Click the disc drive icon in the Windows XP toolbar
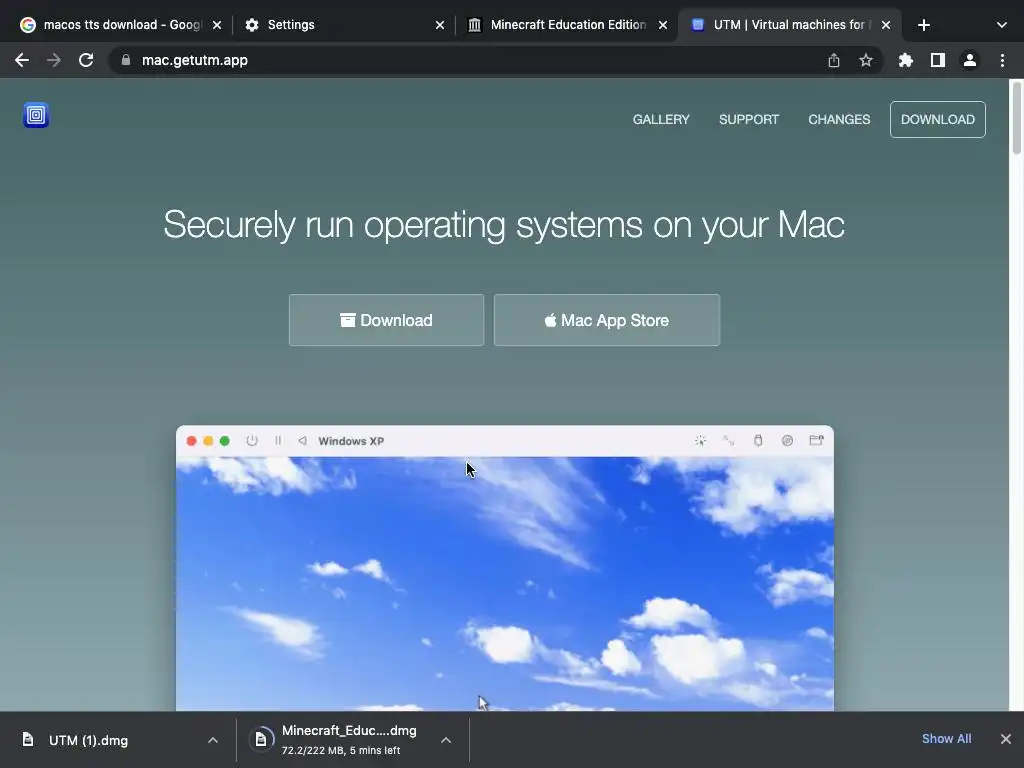Image resolution: width=1024 pixels, height=768 pixels. tap(787, 441)
